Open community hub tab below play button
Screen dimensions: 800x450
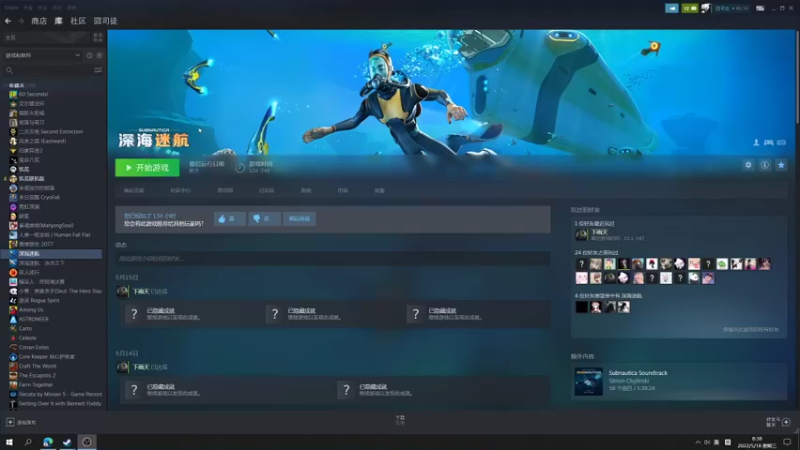(x=180, y=190)
